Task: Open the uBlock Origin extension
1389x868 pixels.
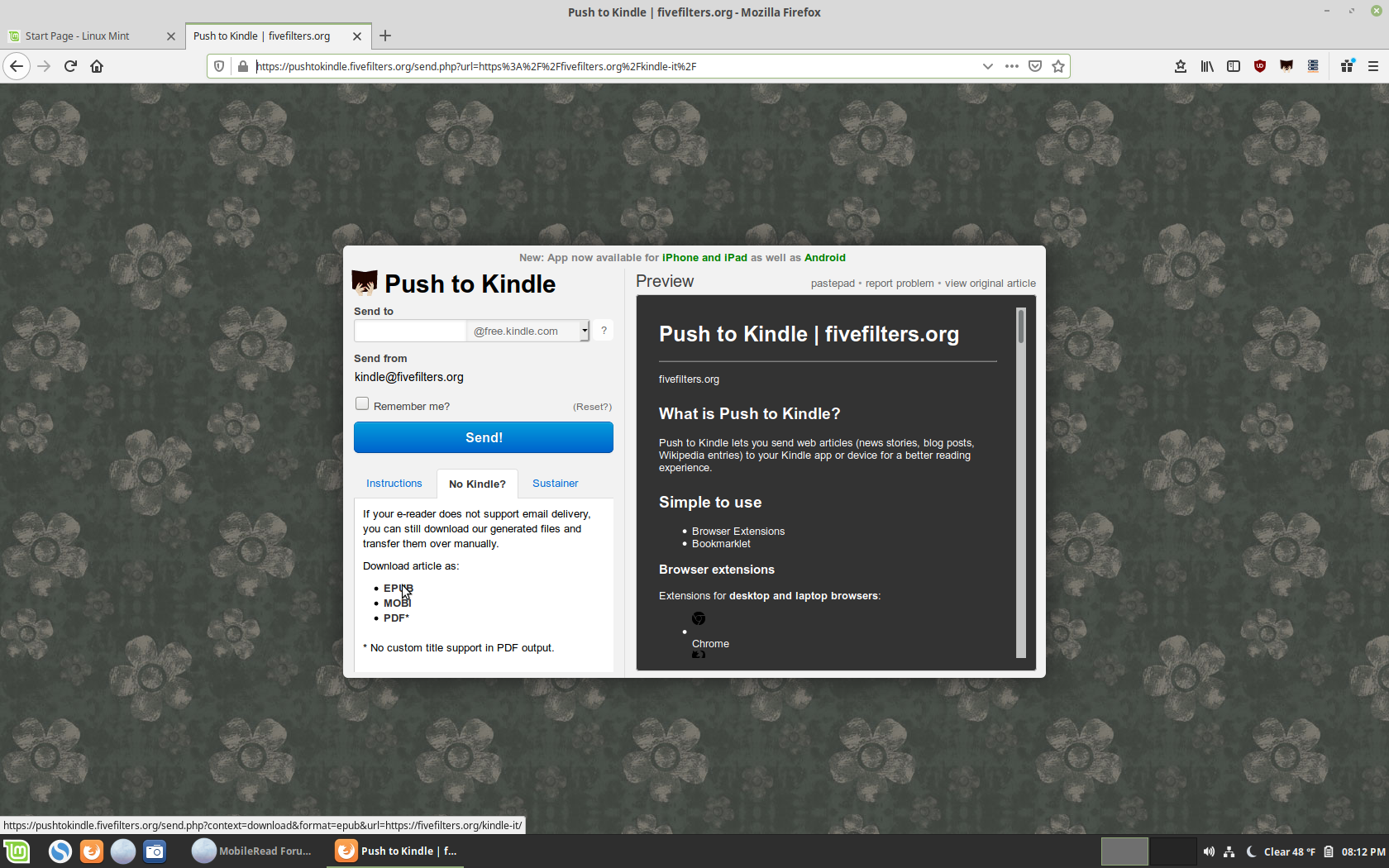Action: pos(1260,66)
